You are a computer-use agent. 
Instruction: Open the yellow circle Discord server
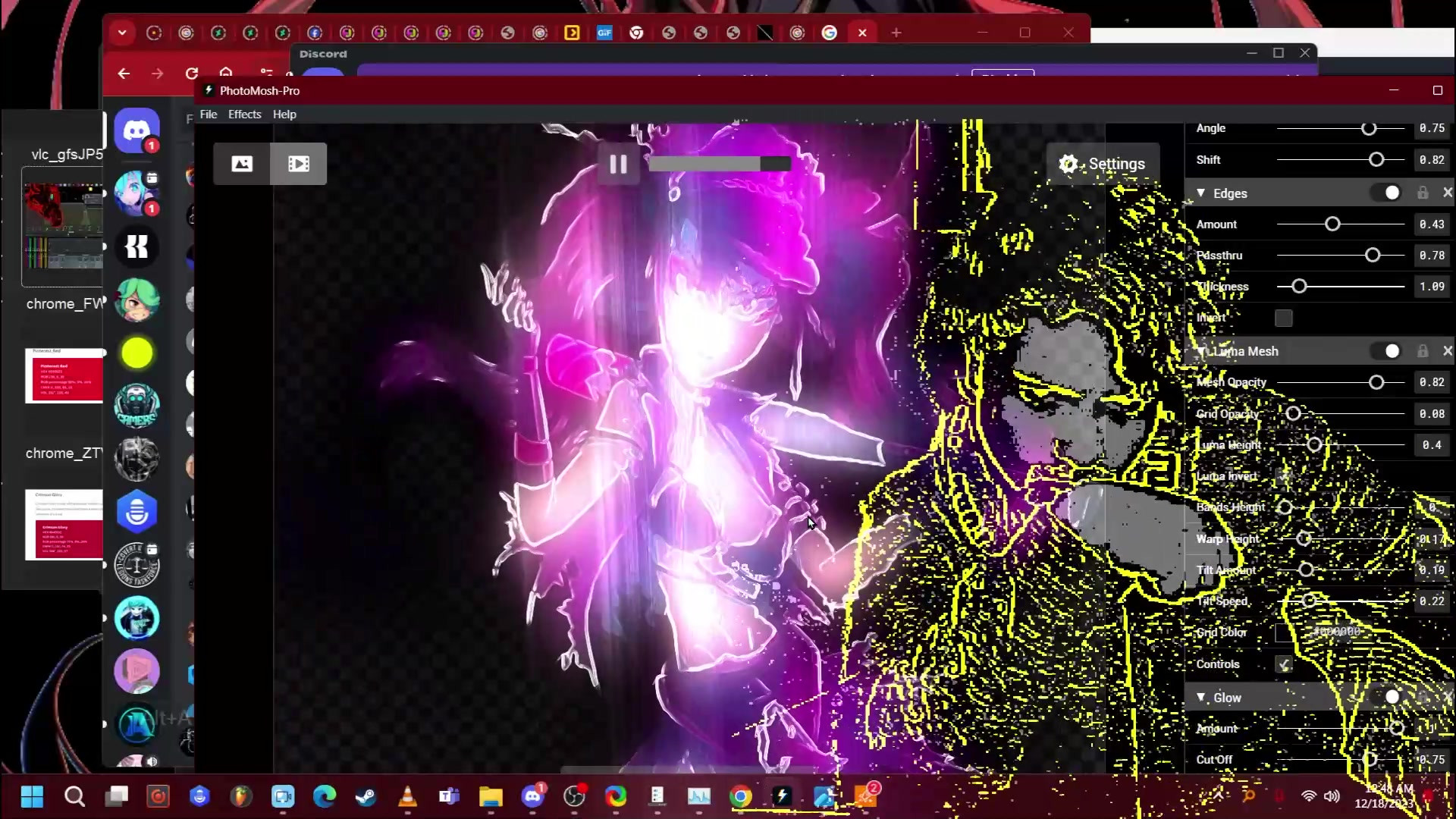point(136,353)
